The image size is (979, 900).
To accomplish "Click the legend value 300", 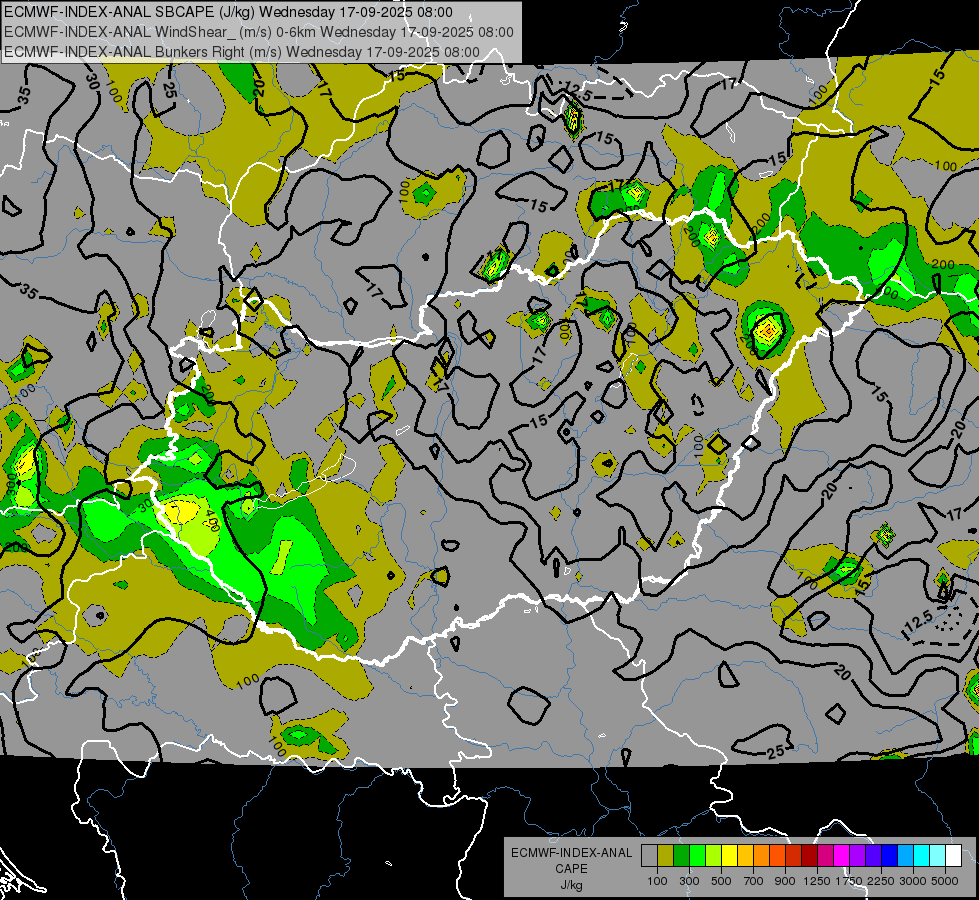I will pyautogui.click(x=689, y=881).
